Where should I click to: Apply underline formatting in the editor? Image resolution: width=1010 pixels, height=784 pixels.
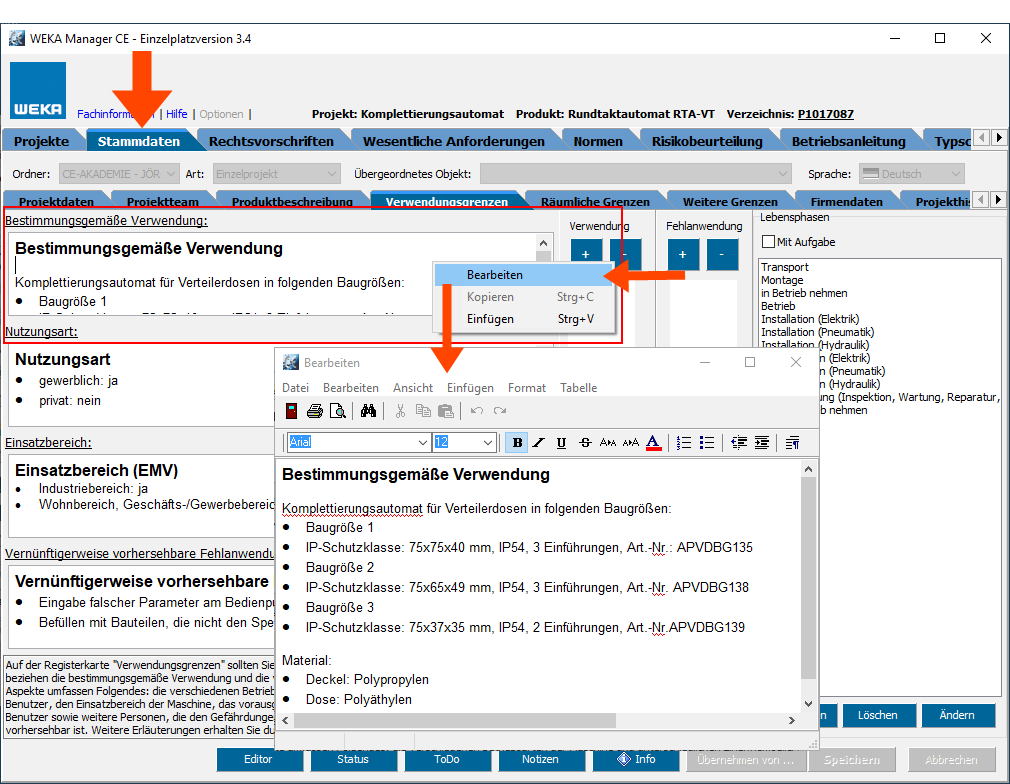point(561,443)
